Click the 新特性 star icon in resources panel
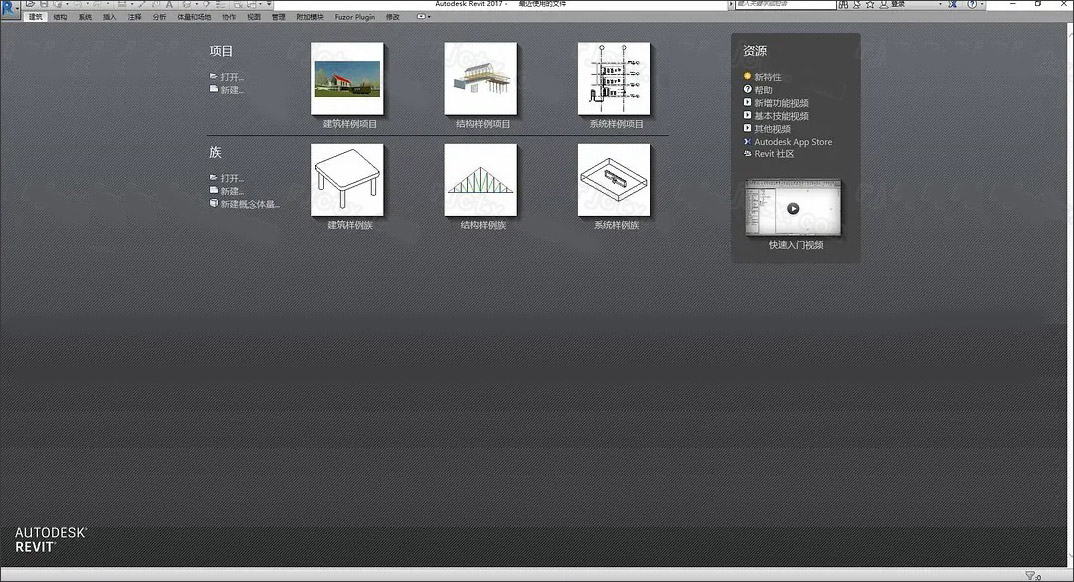Screen dimensions: 1074x582 tap(747, 76)
